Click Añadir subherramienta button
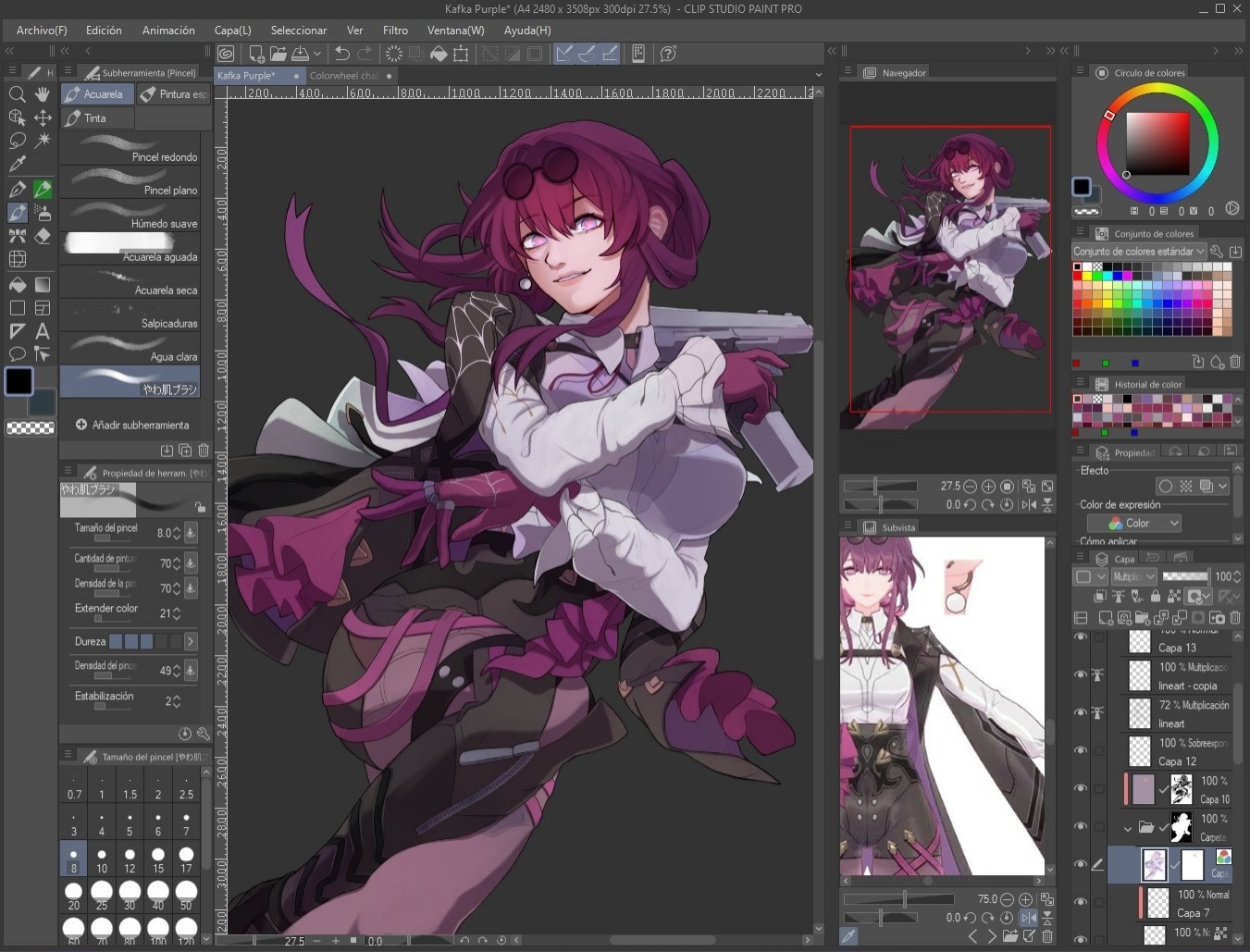Image resolution: width=1250 pixels, height=952 pixels. click(x=131, y=425)
